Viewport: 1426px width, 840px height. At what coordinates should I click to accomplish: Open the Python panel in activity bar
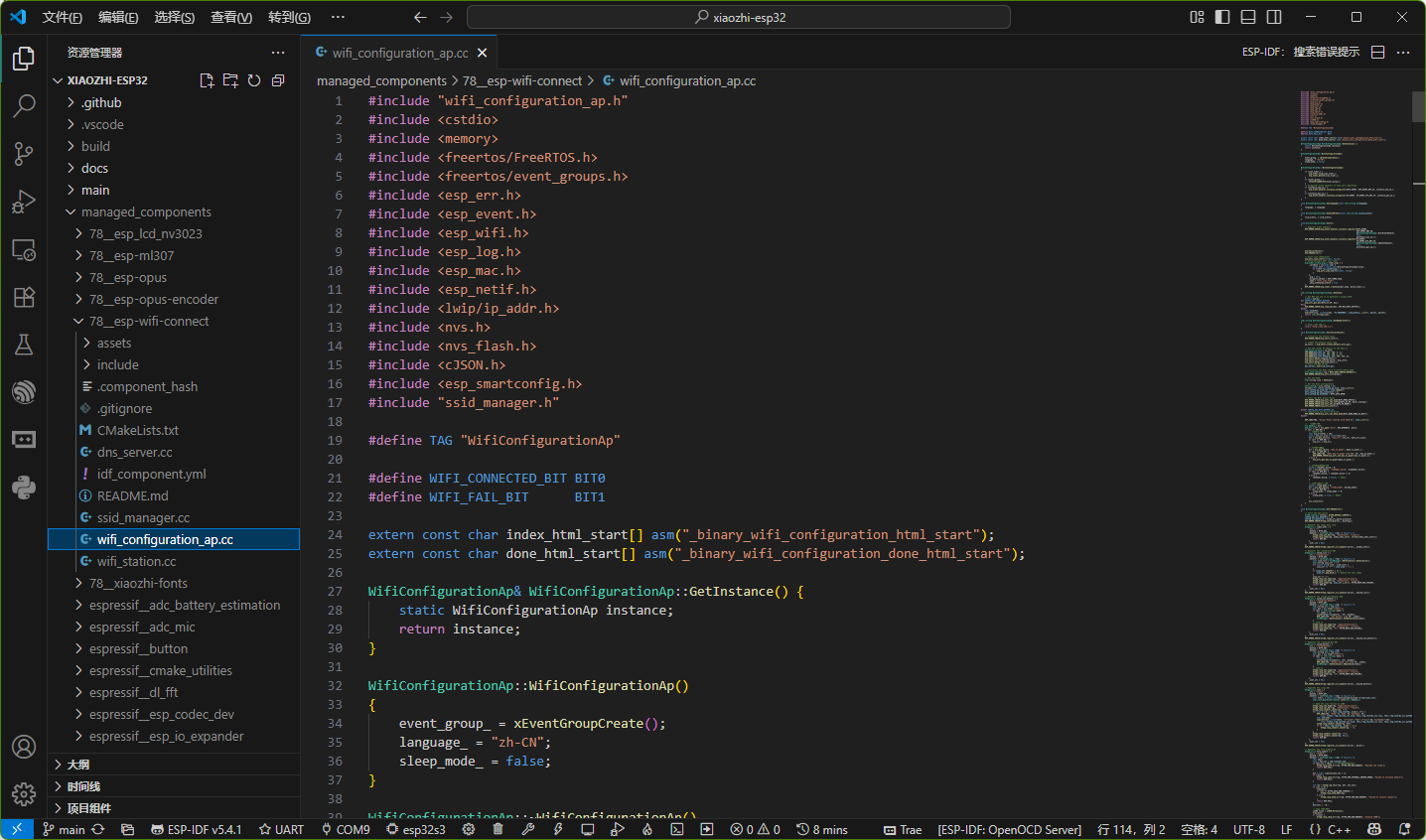coord(24,487)
